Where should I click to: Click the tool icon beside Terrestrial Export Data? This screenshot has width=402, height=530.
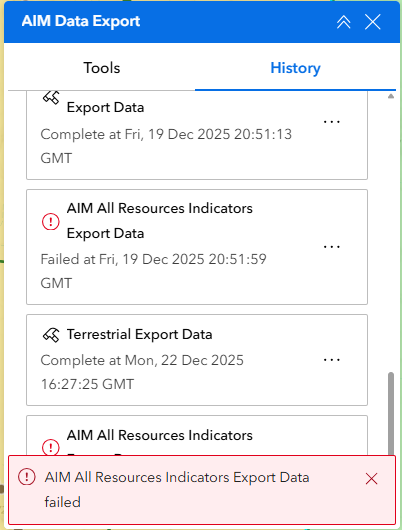point(51,335)
